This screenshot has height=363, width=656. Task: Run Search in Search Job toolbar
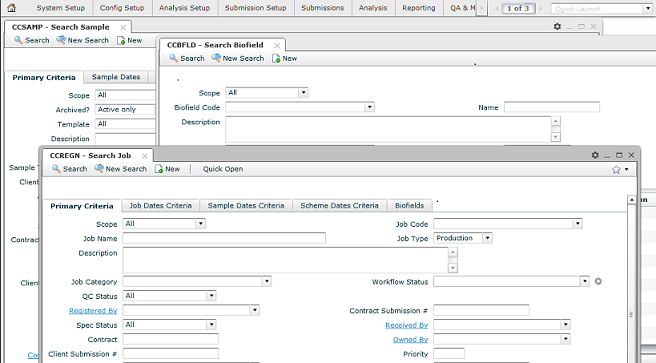point(69,169)
